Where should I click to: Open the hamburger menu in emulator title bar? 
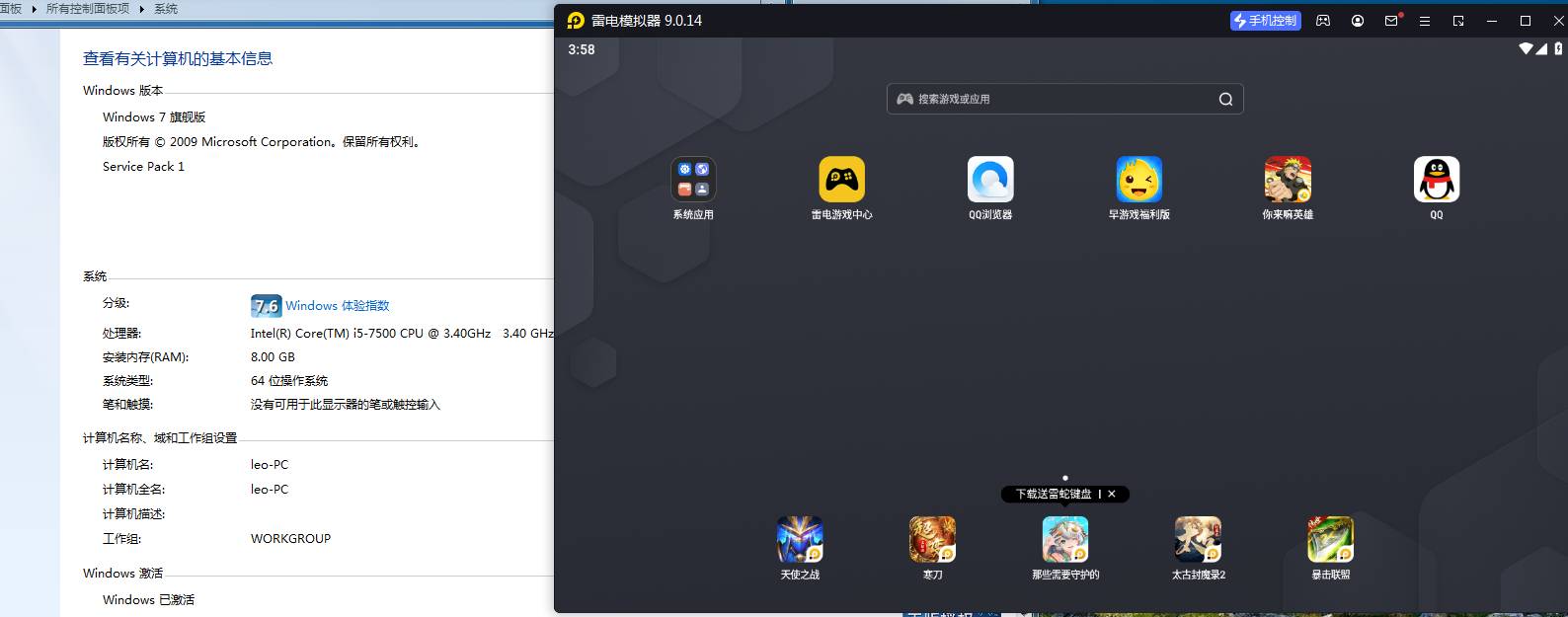(1425, 21)
